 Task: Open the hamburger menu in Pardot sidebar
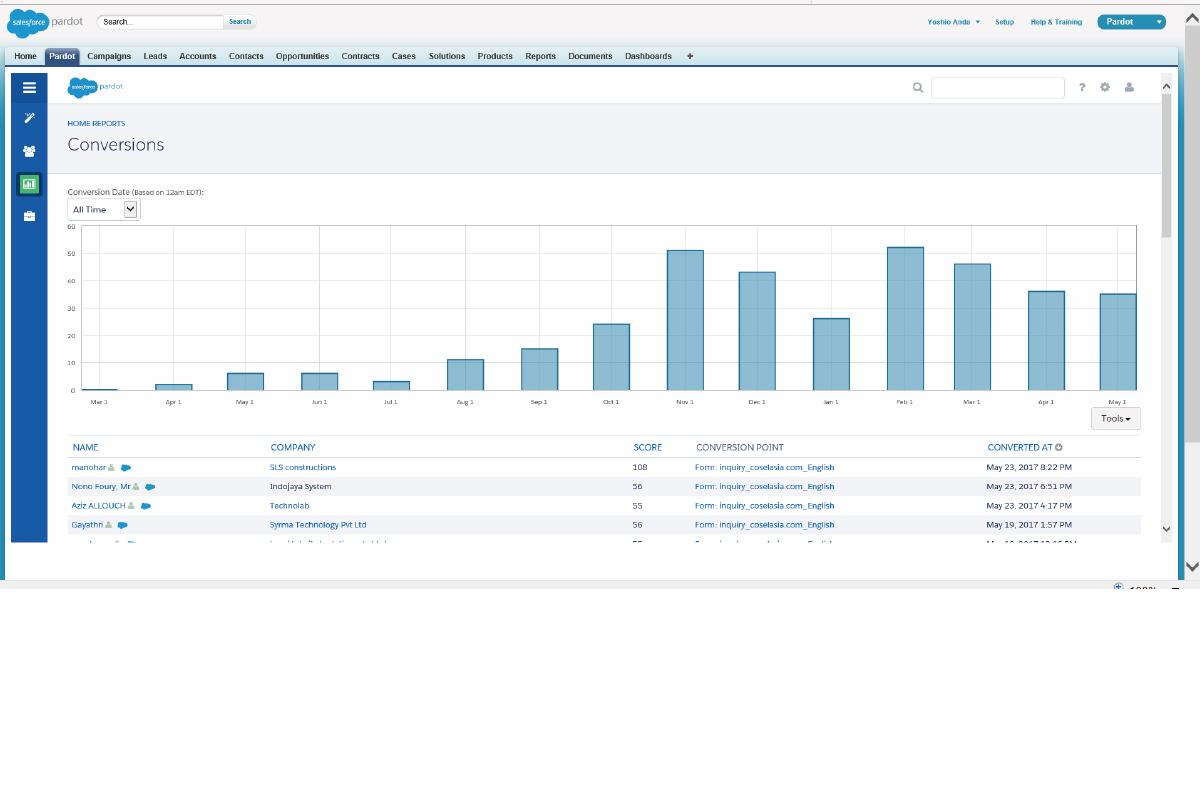click(x=29, y=87)
